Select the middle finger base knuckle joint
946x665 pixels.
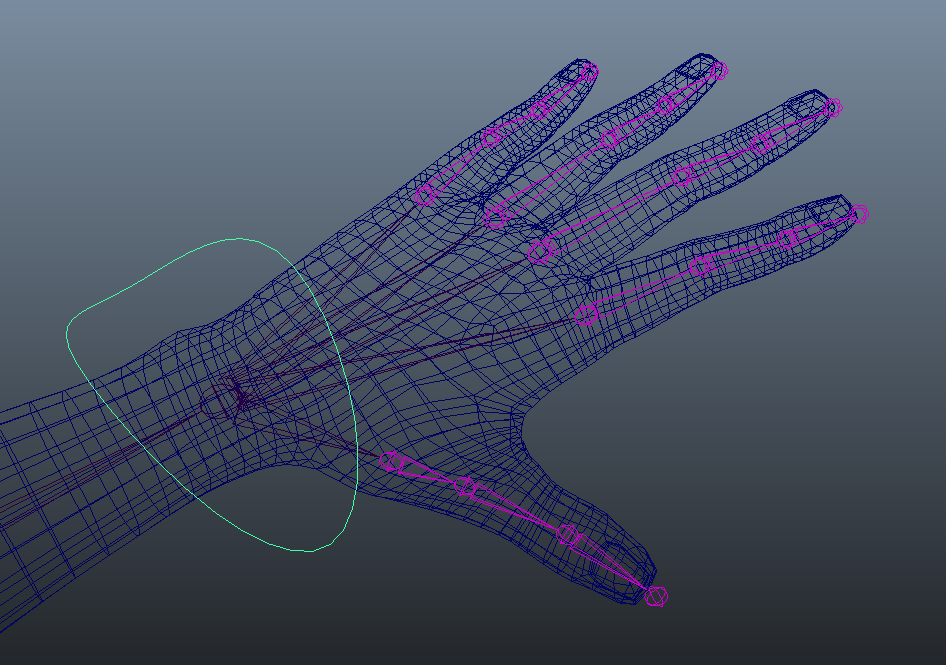[540, 252]
